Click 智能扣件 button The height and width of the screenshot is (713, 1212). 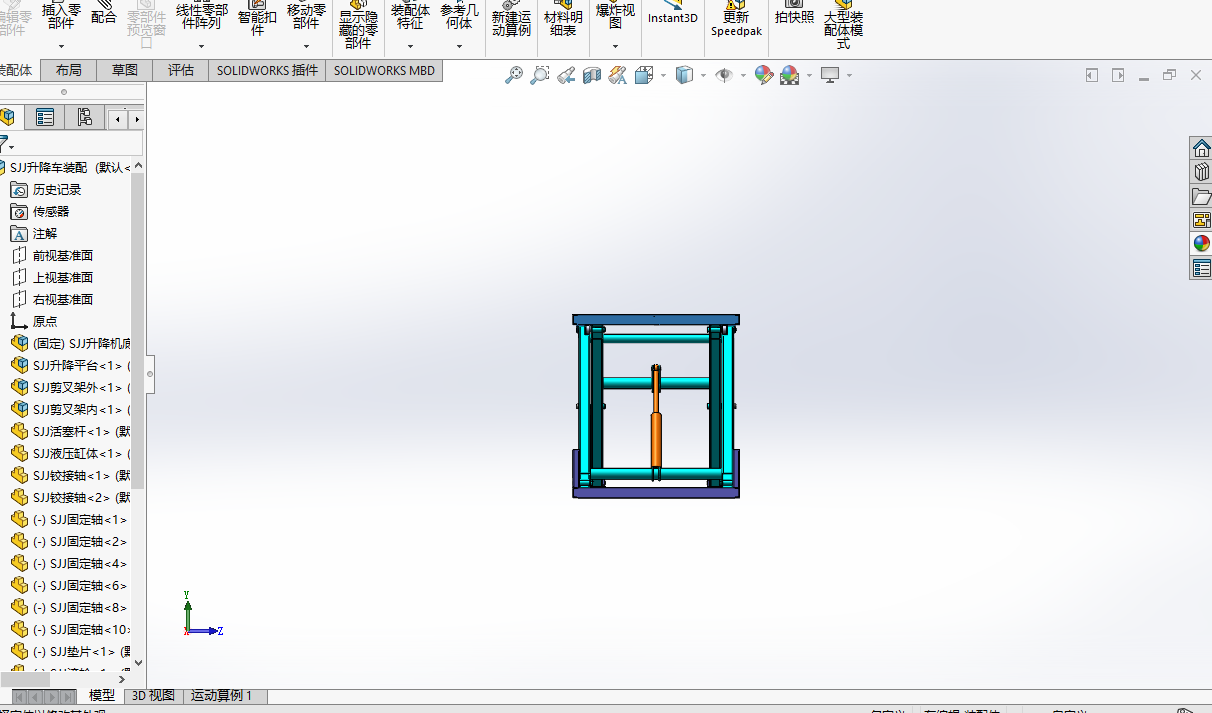(x=257, y=18)
